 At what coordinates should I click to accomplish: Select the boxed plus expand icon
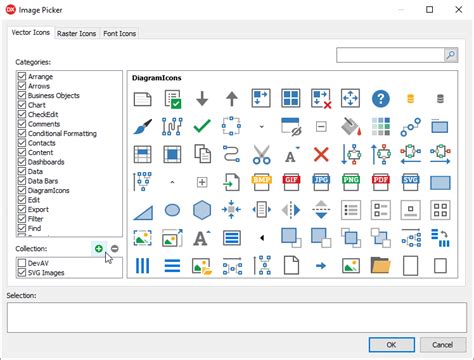pyautogui.click(x=202, y=182)
